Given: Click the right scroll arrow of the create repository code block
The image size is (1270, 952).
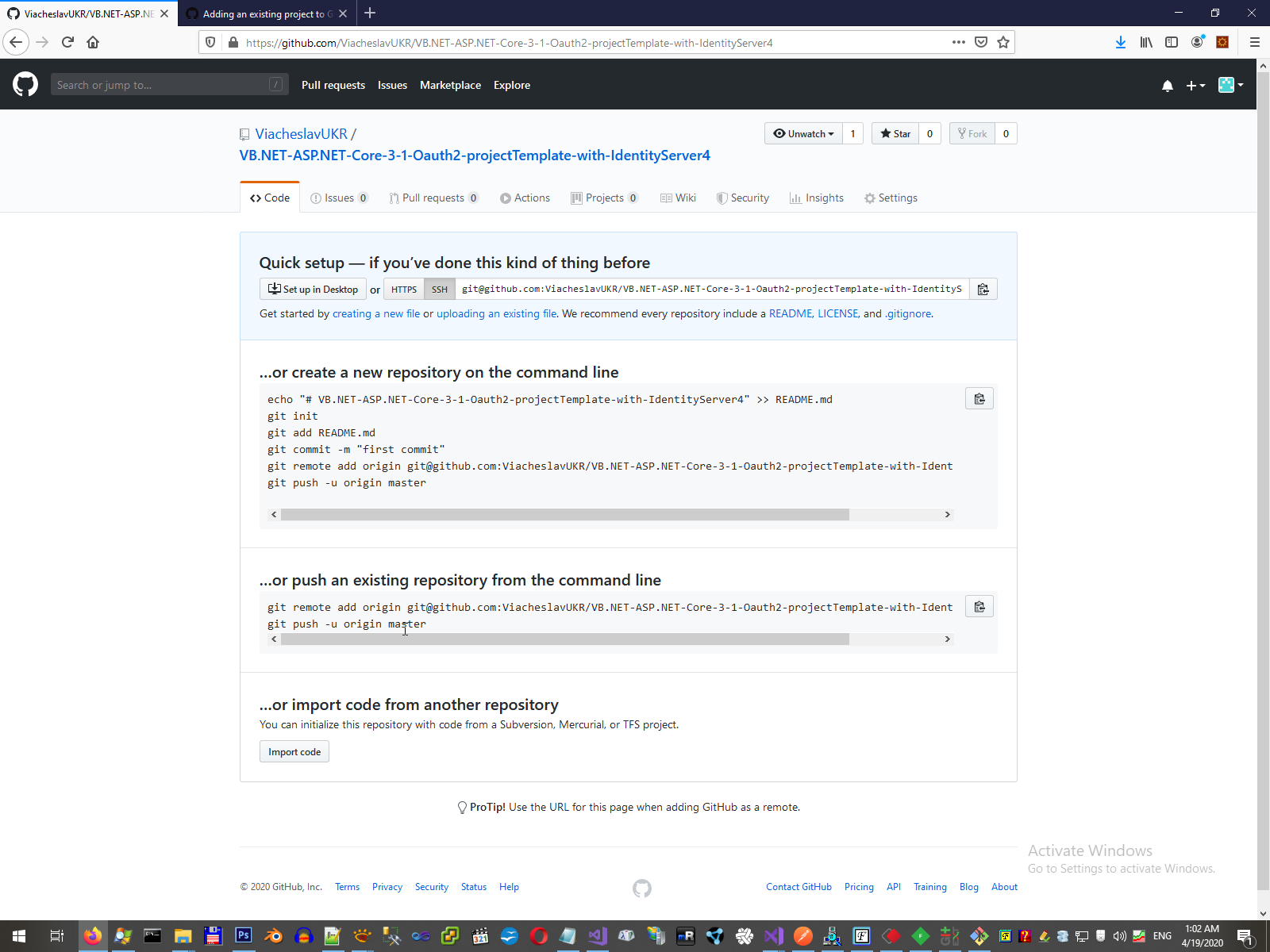Looking at the screenshot, I should 947,515.
